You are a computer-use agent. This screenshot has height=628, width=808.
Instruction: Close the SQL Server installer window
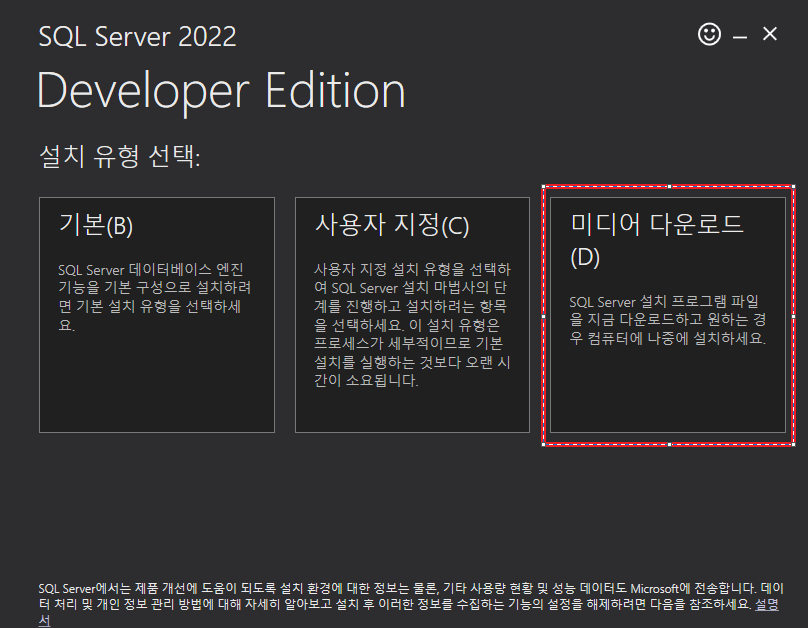(770, 34)
